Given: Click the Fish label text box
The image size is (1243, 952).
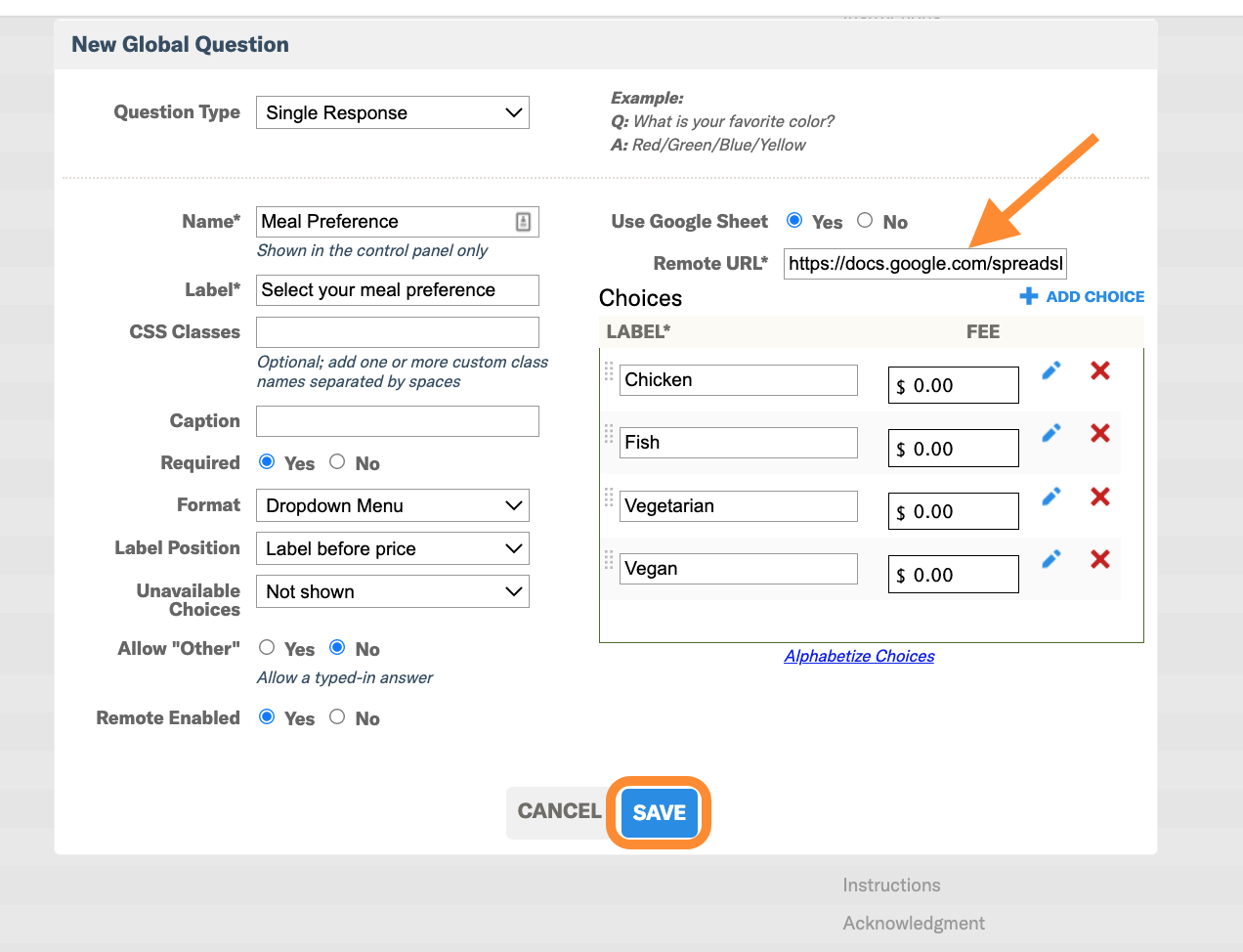Looking at the screenshot, I should tap(739, 443).
